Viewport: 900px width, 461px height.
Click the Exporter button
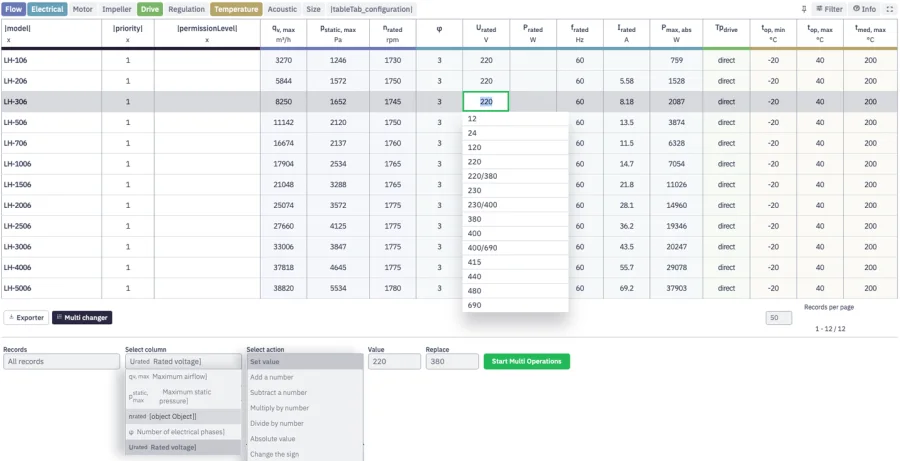click(x=26, y=317)
